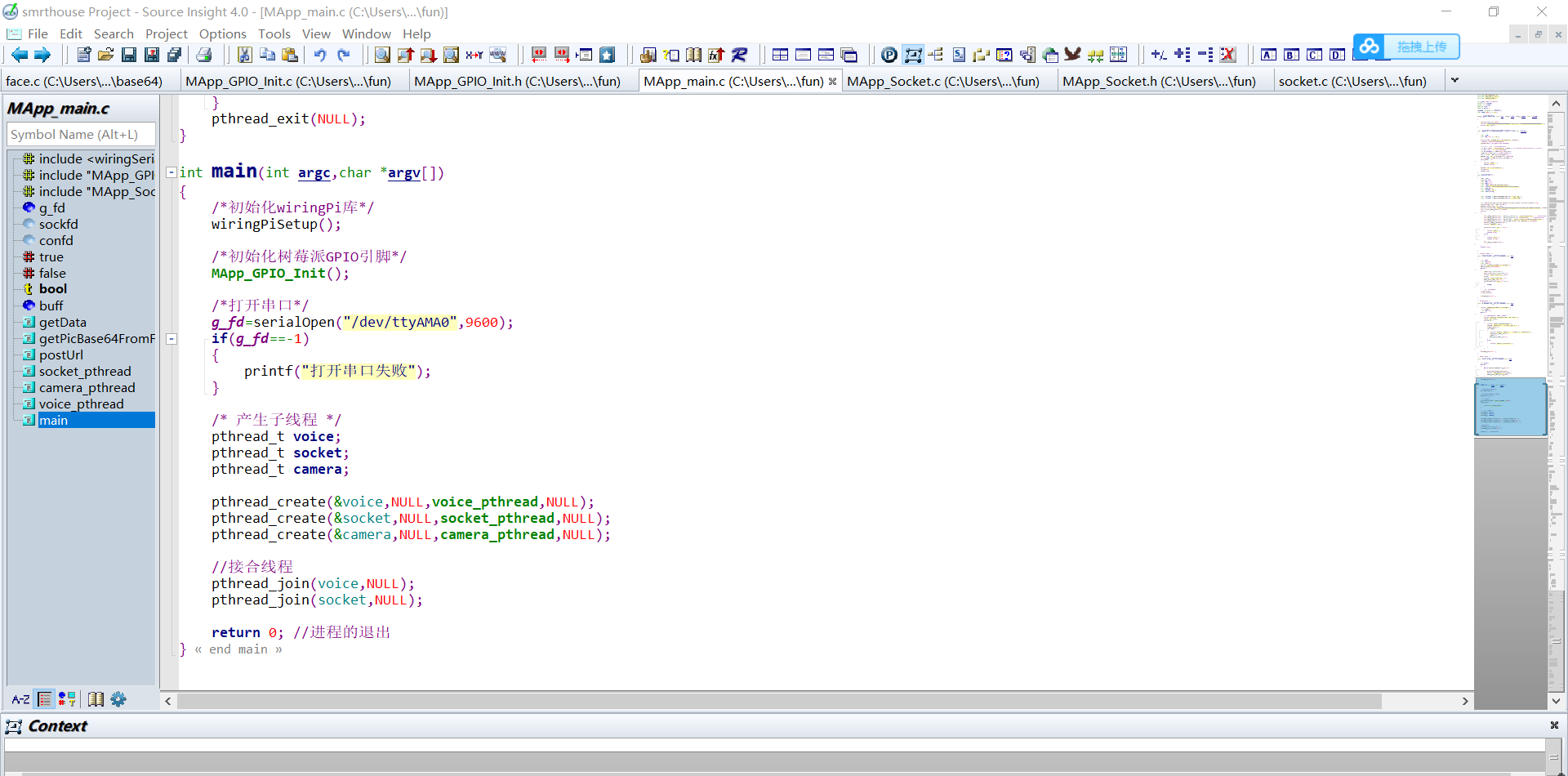Select camera_pthread in symbol list
Screen dimensions: 1568x776
click(87, 387)
